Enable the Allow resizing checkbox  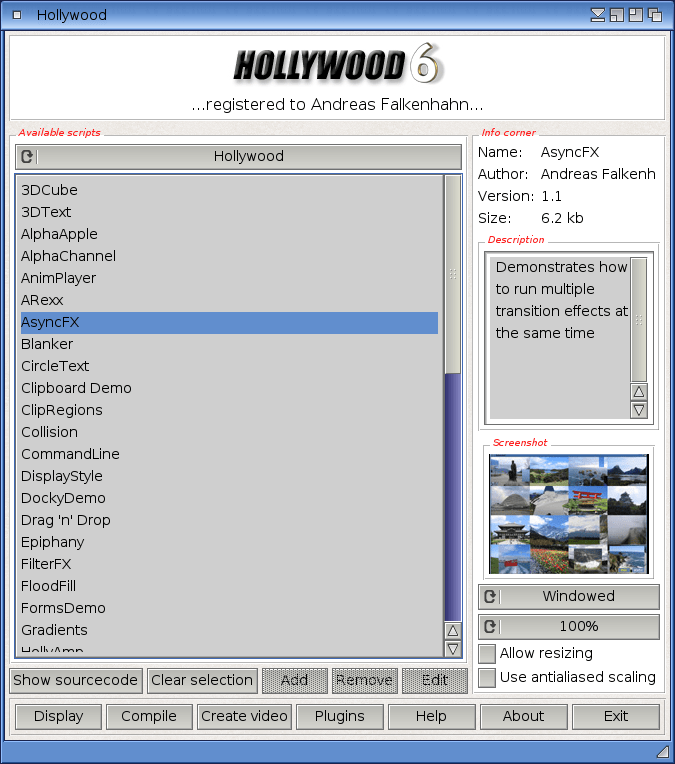487,653
